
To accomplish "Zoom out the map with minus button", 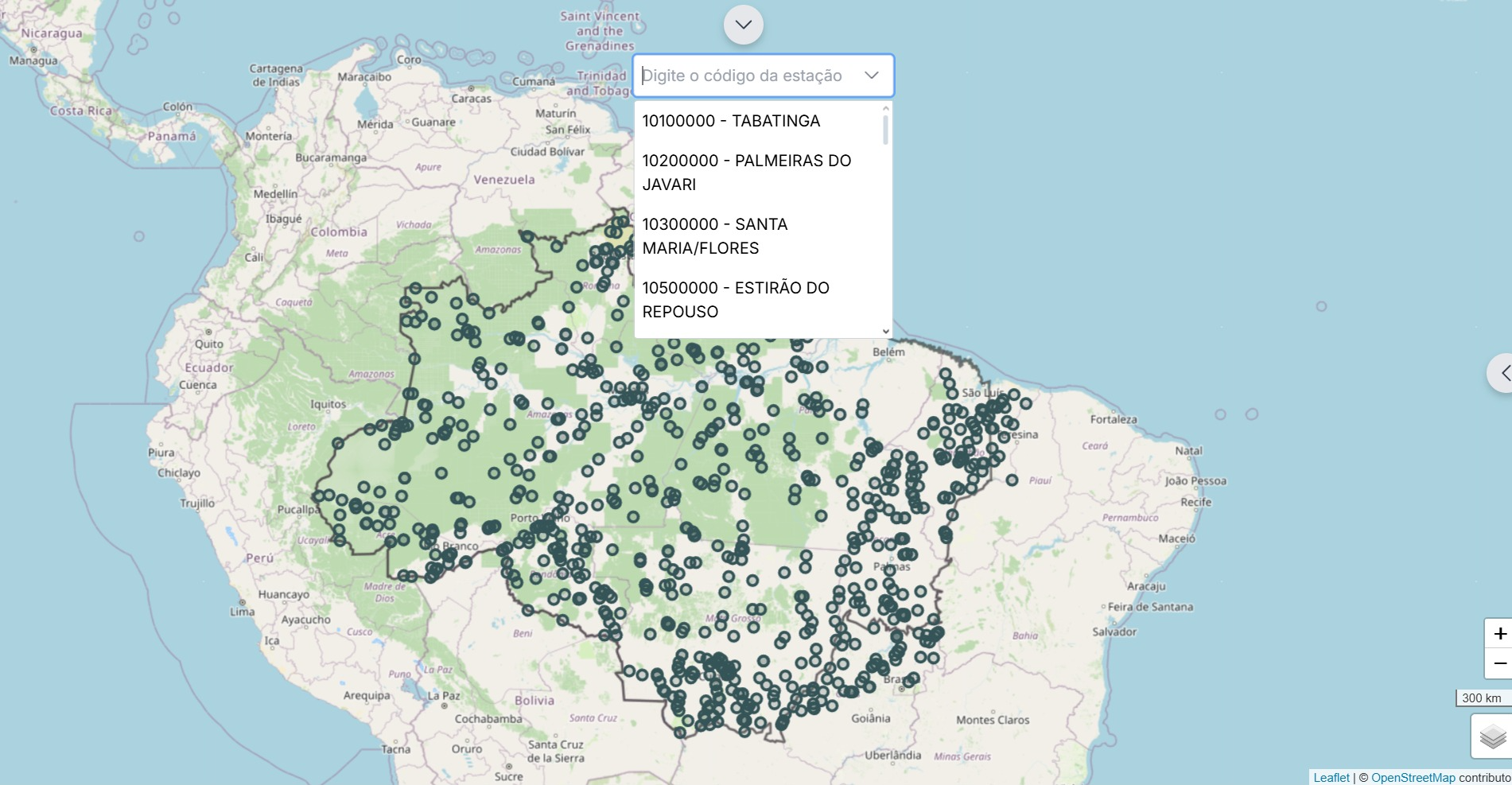I will pyautogui.click(x=1499, y=663).
